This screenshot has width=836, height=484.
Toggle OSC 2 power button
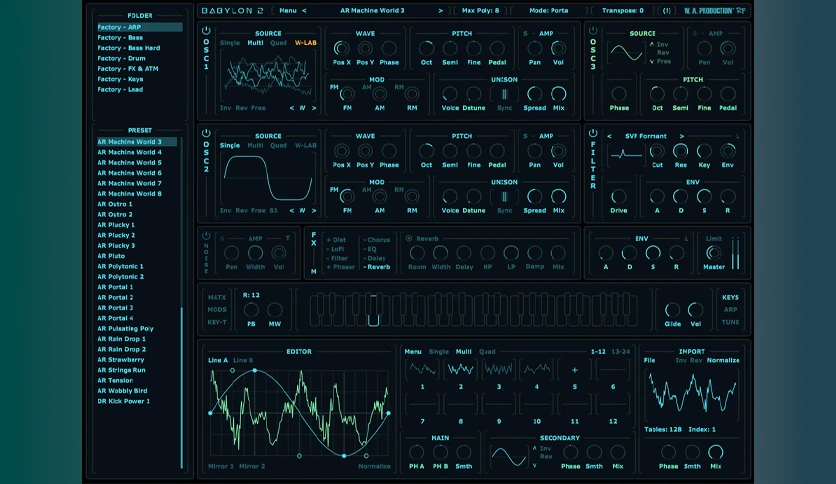pos(206,133)
